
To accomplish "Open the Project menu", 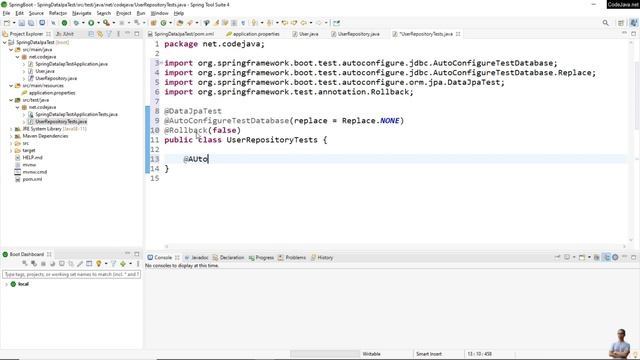I will click(x=124, y=13).
